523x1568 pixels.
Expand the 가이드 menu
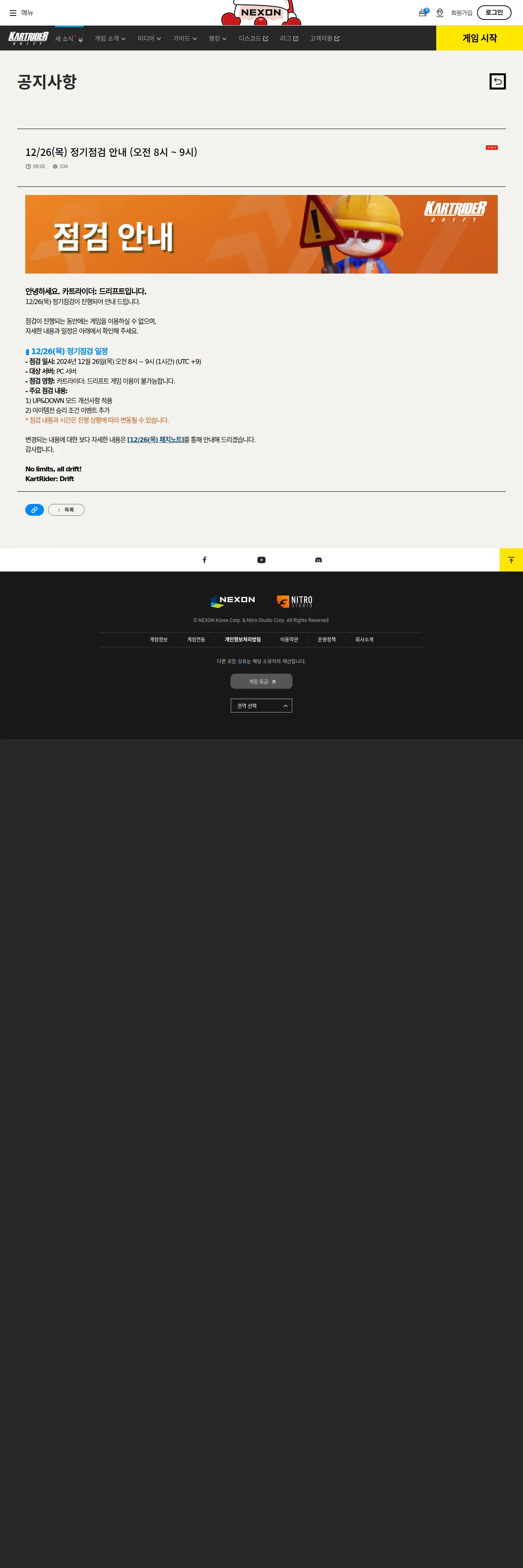pyautogui.click(x=185, y=38)
